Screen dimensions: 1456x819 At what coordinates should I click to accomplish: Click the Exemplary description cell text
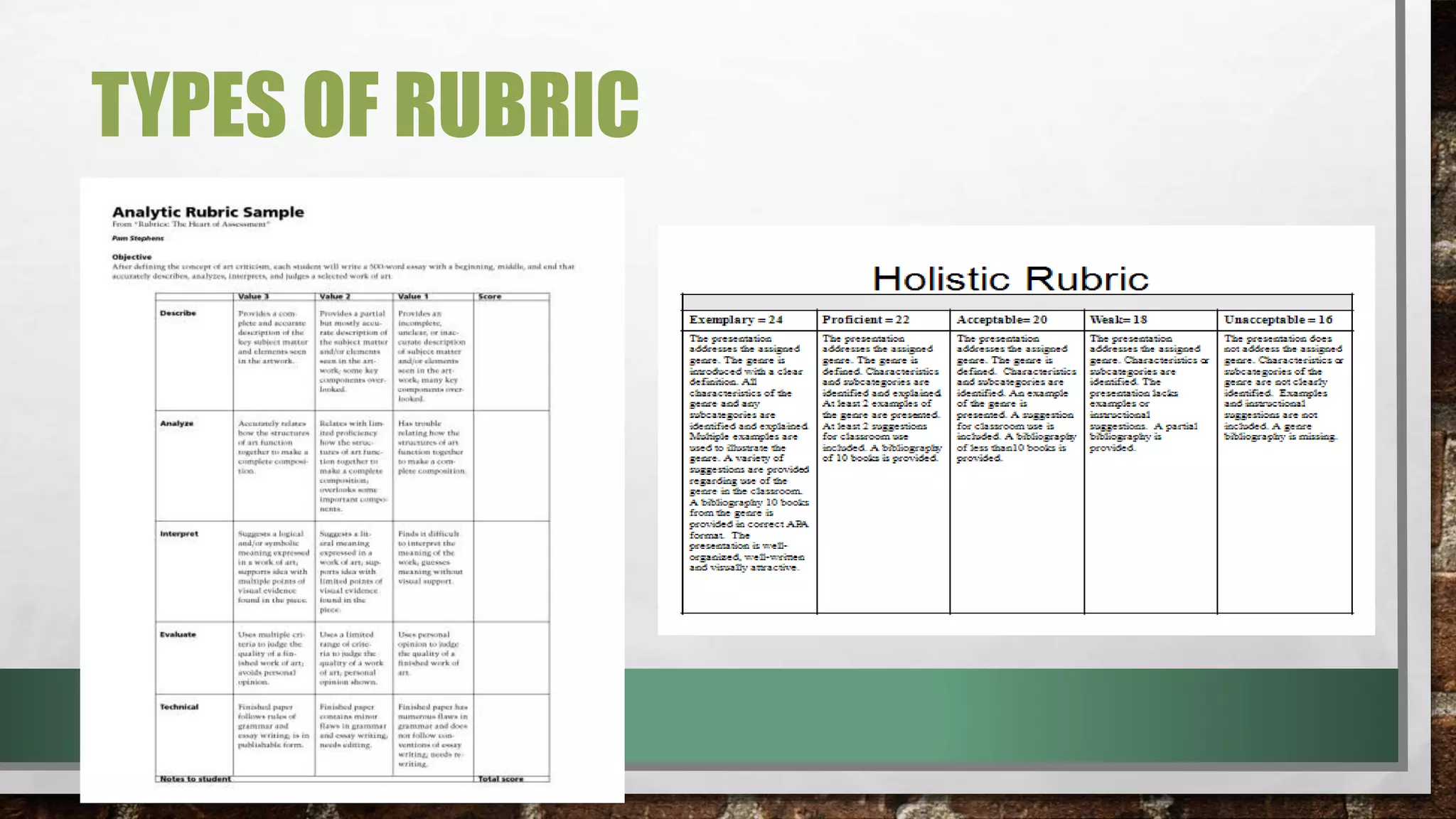point(749,453)
